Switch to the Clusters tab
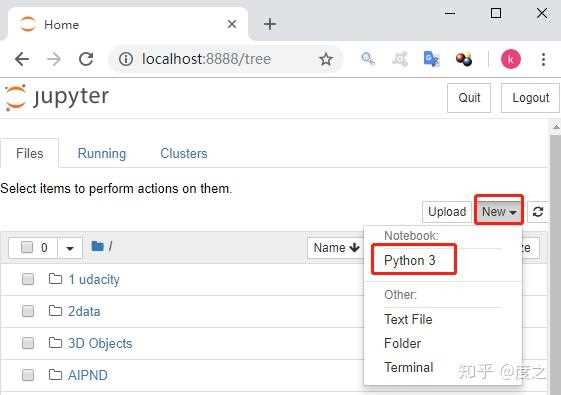Viewport: 561px width, 395px height. (184, 153)
